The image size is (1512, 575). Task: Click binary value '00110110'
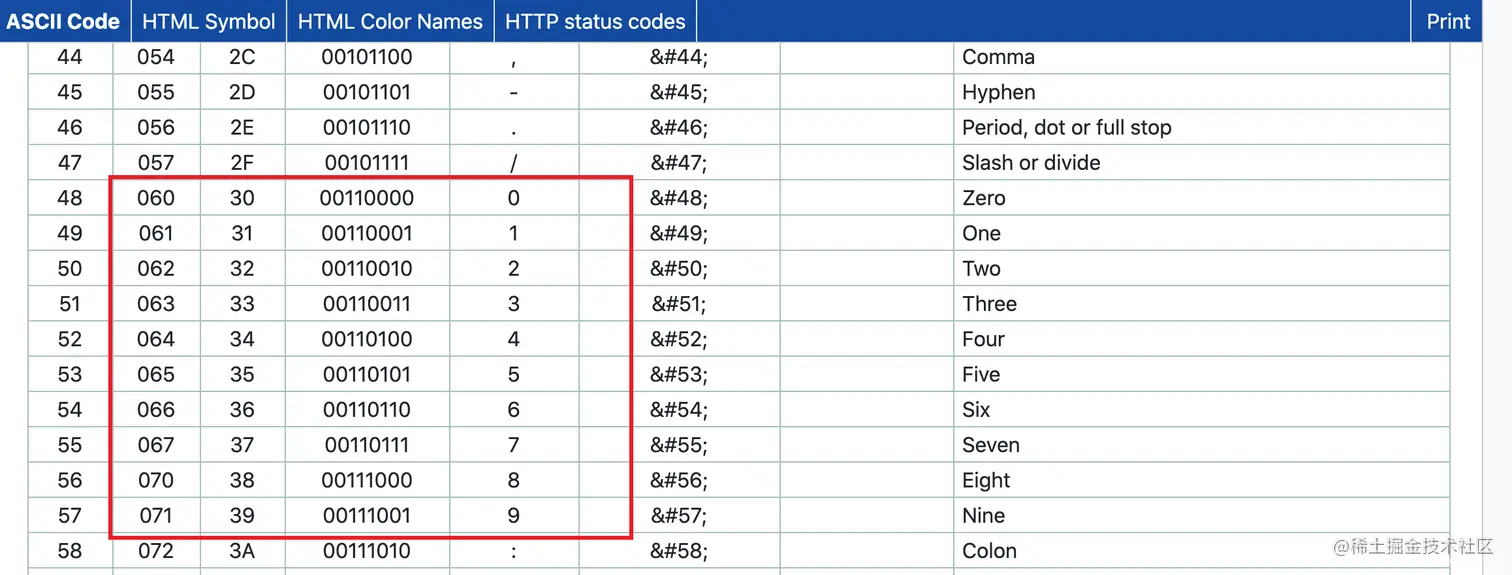pos(367,409)
